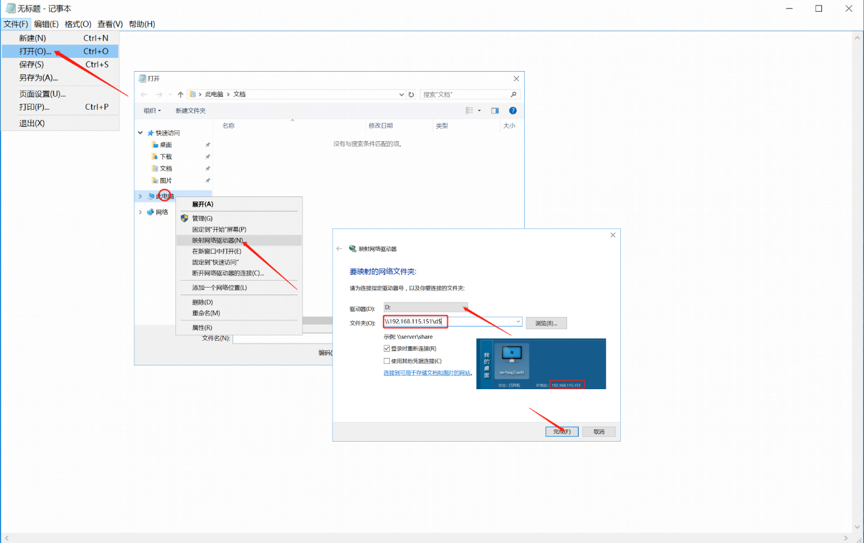The height and width of the screenshot is (543, 864).
Task: Open the 组织 dropdown in toolbar
Action: click(152, 111)
